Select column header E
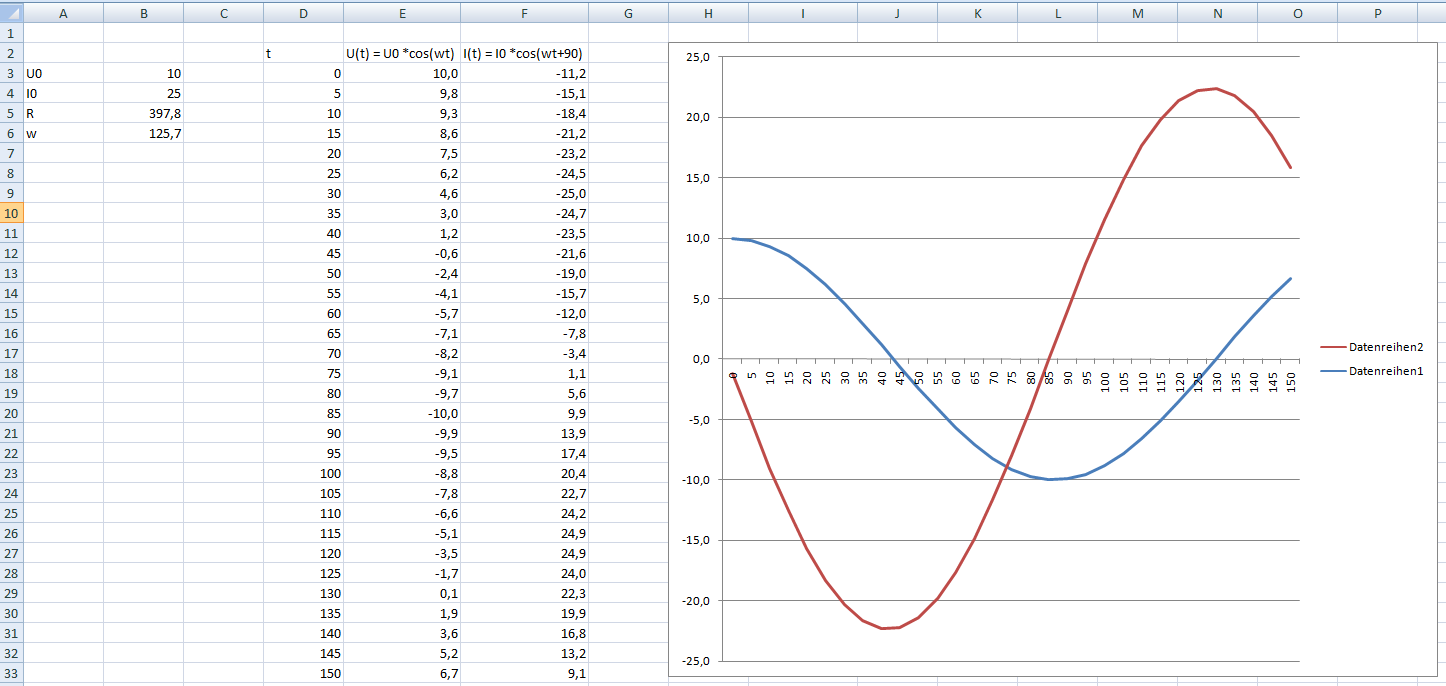The height and width of the screenshot is (686, 1446). click(x=402, y=13)
